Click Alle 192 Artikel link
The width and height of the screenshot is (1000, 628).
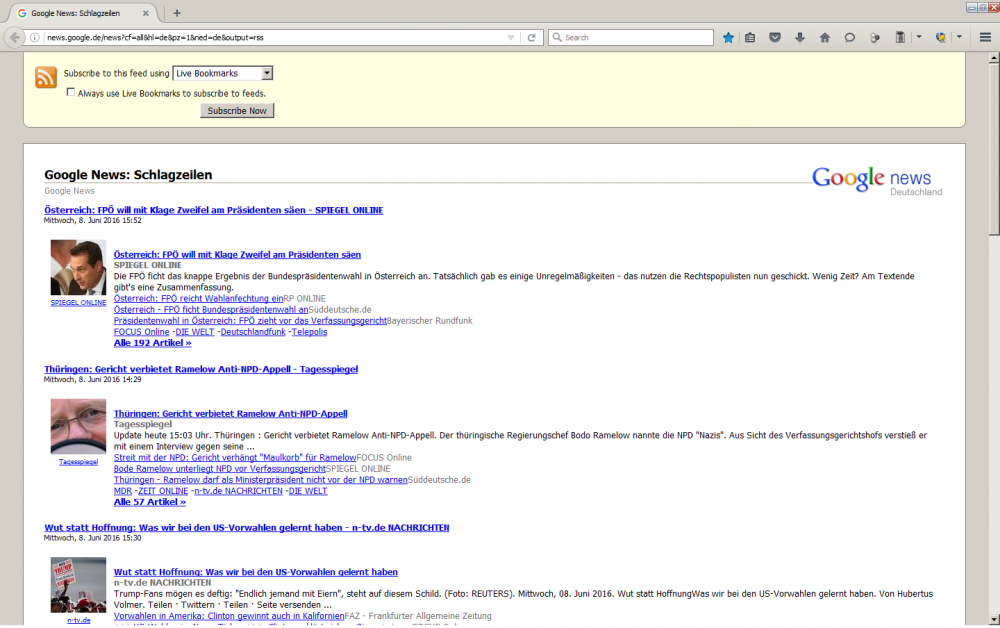pos(152,343)
